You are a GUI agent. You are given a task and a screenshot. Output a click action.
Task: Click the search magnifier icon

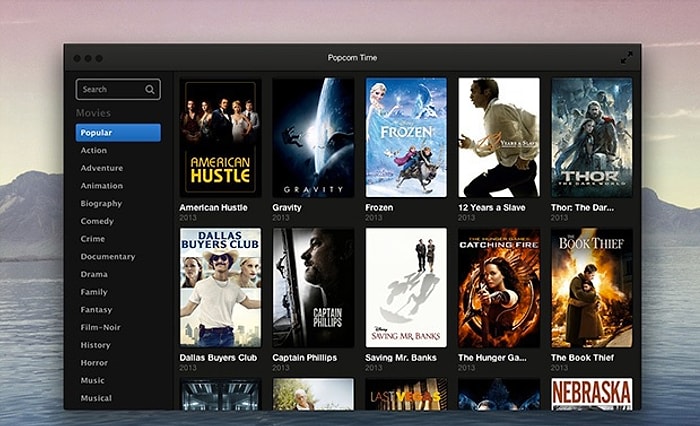pos(150,90)
